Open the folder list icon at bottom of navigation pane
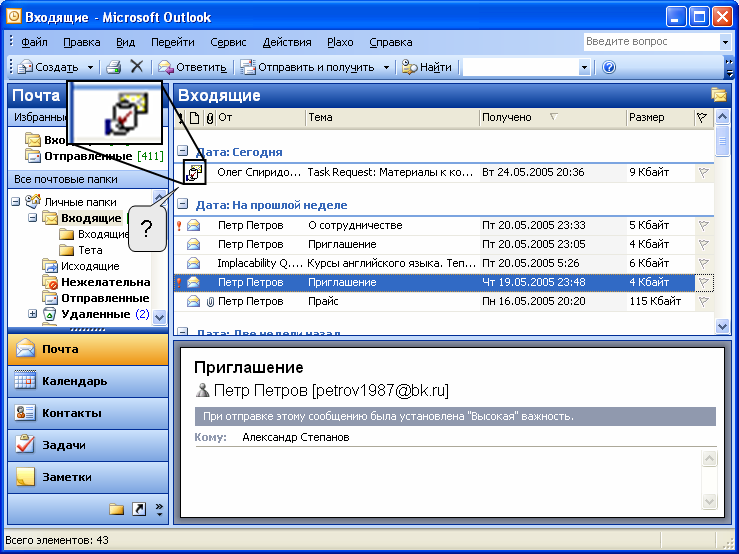 tap(116, 509)
